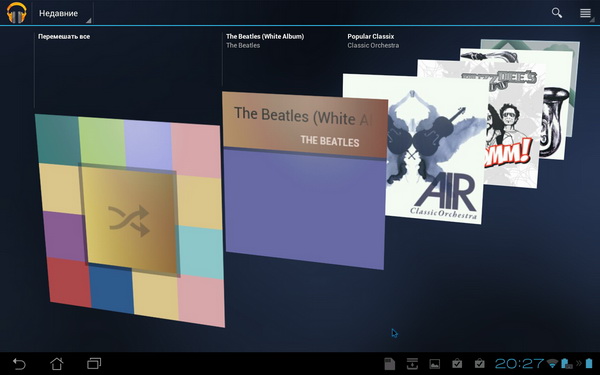600x375 pixels.
Task: Select the Beatles White Album cover
Action: 305,180
